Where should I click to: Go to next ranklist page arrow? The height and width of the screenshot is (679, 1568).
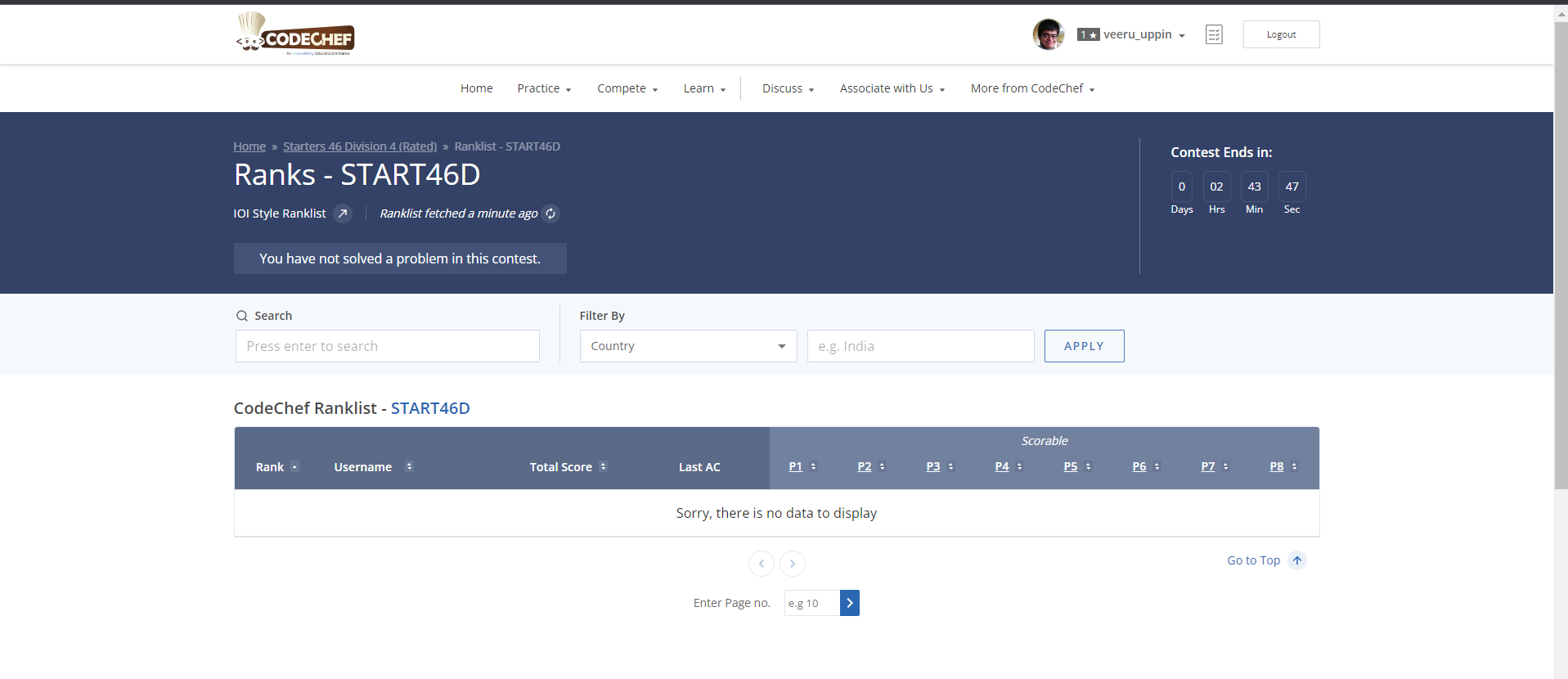click(793, 564)
